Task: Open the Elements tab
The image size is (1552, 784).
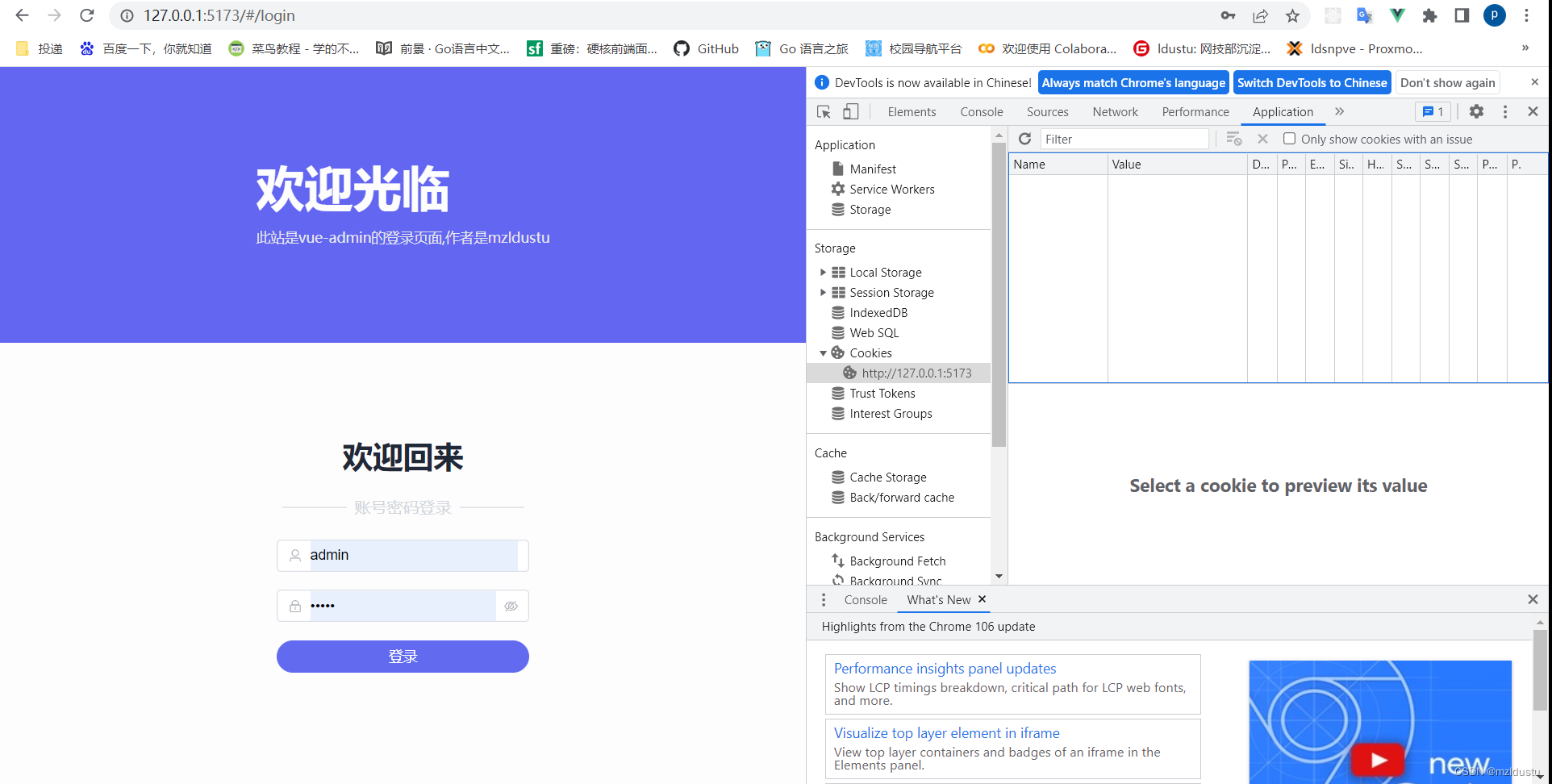Action: (912, 112)
